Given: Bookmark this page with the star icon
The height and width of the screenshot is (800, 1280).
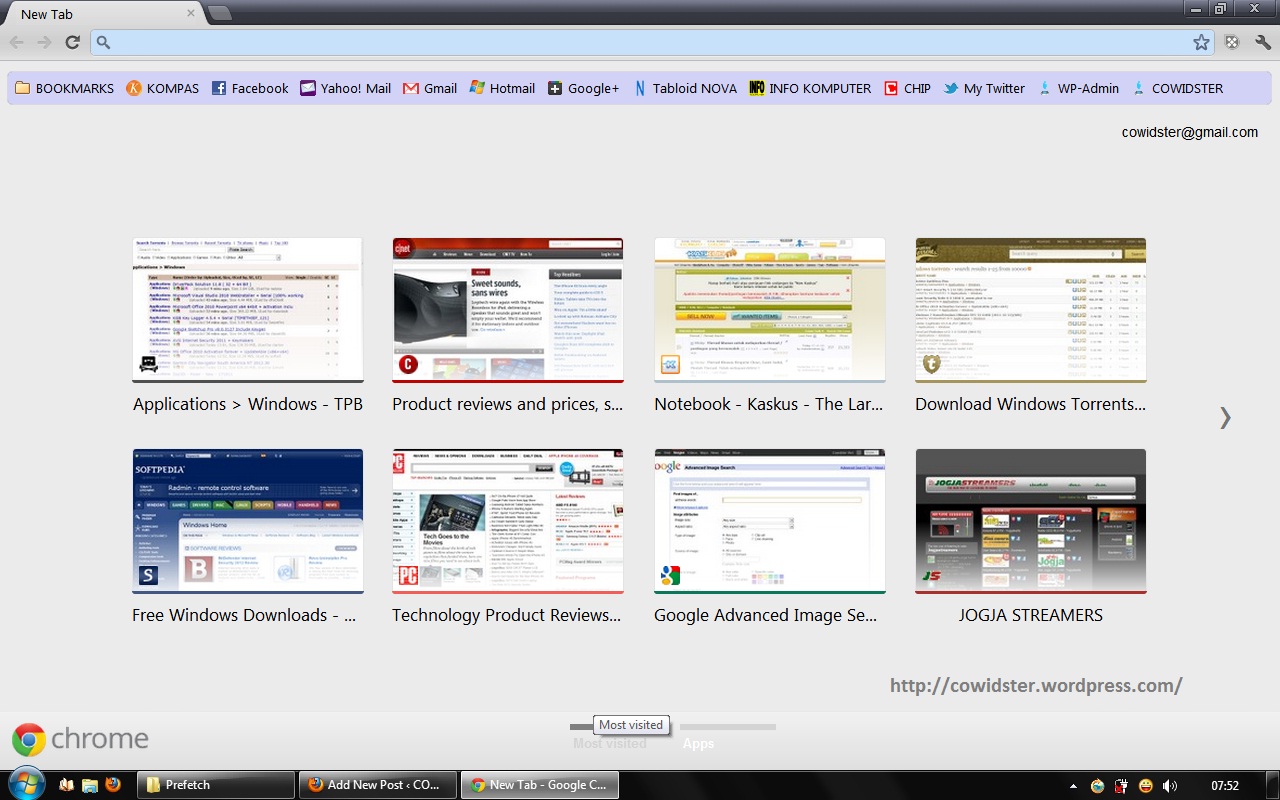Looking at the screenshot, I should point(1201,42).
